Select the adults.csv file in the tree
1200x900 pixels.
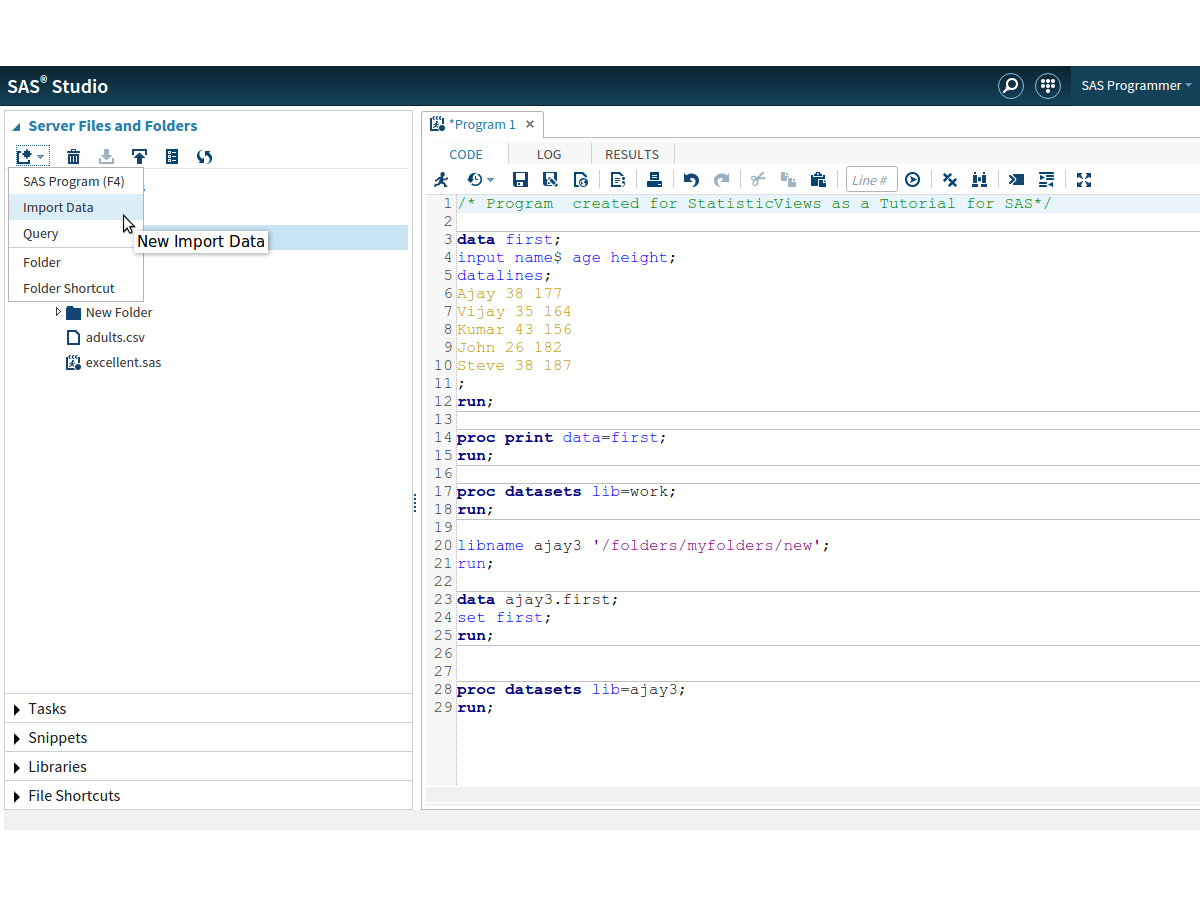pyautogui.click(x=115, y=338)
